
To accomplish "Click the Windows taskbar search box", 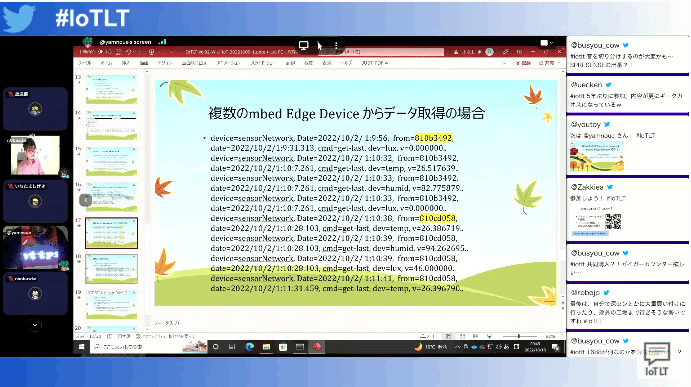I will (x=148, y=347).
